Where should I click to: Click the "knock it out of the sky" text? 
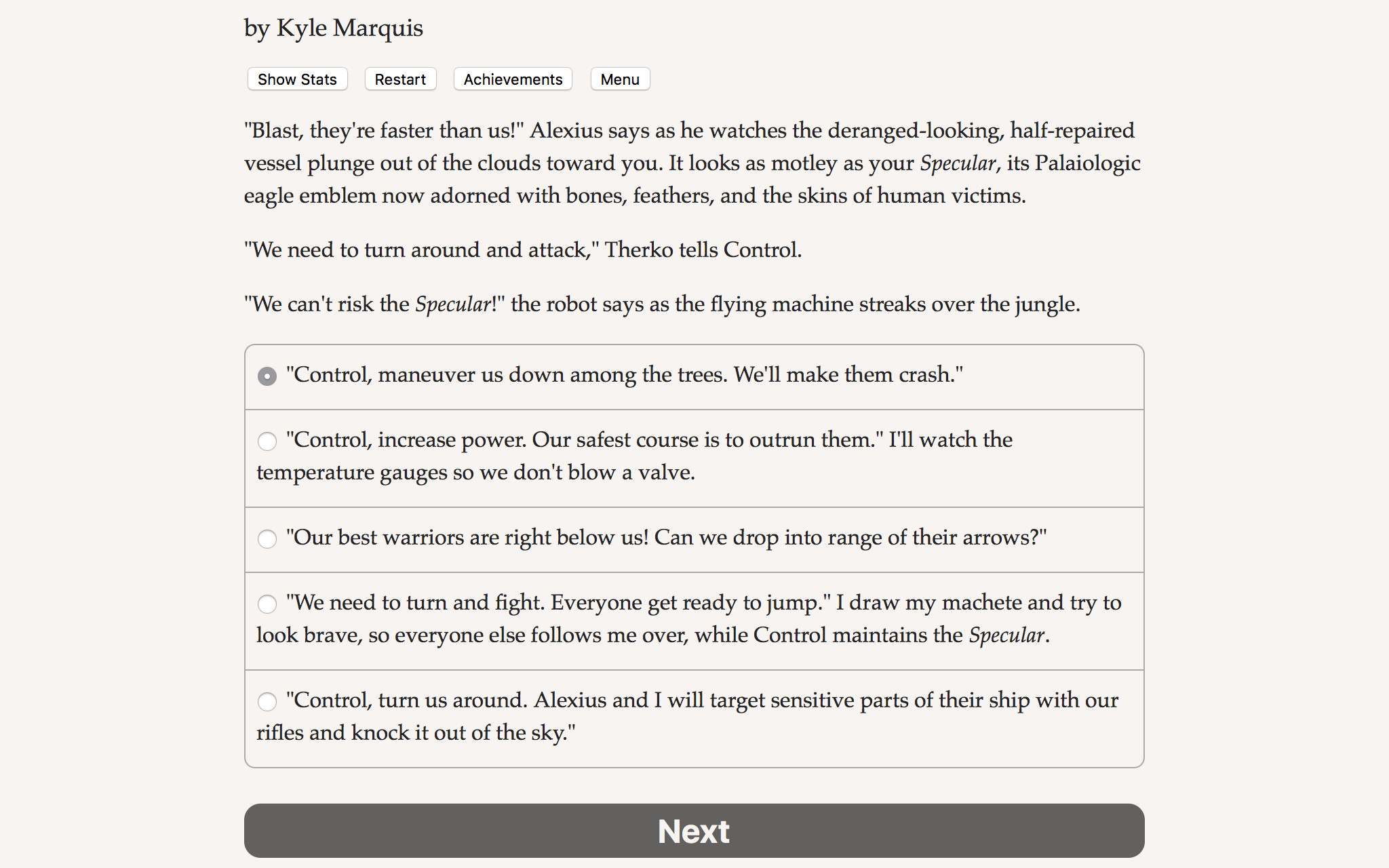pyautogui.click(x=463, y=733)
